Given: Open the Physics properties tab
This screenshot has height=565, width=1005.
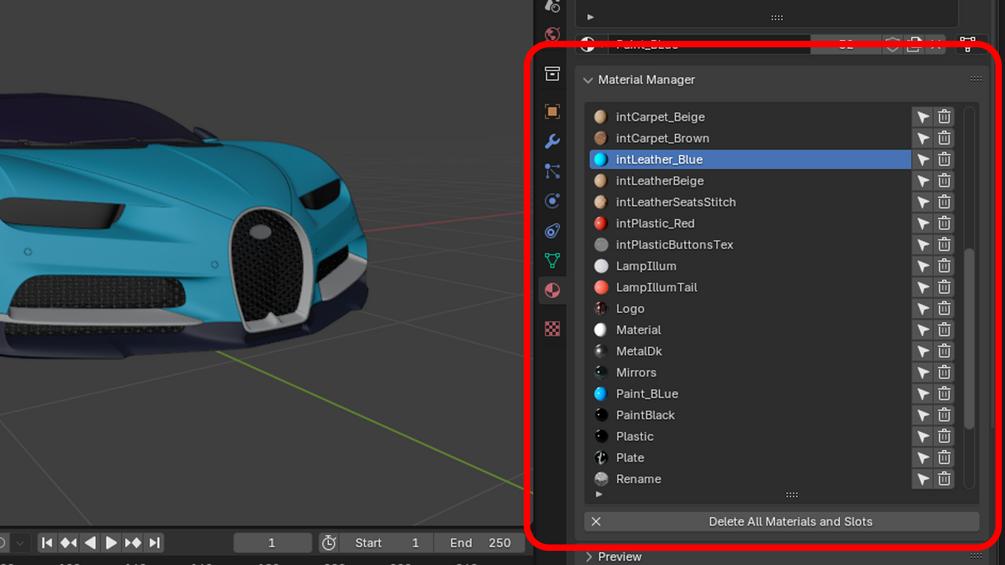Looking at the screenshot, I should pos(552,201).
